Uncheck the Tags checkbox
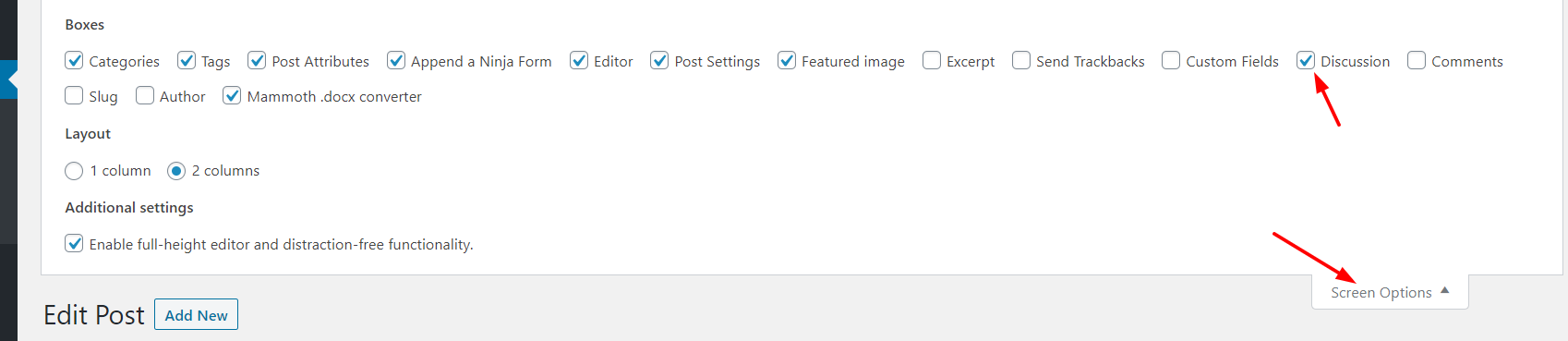 187,61
